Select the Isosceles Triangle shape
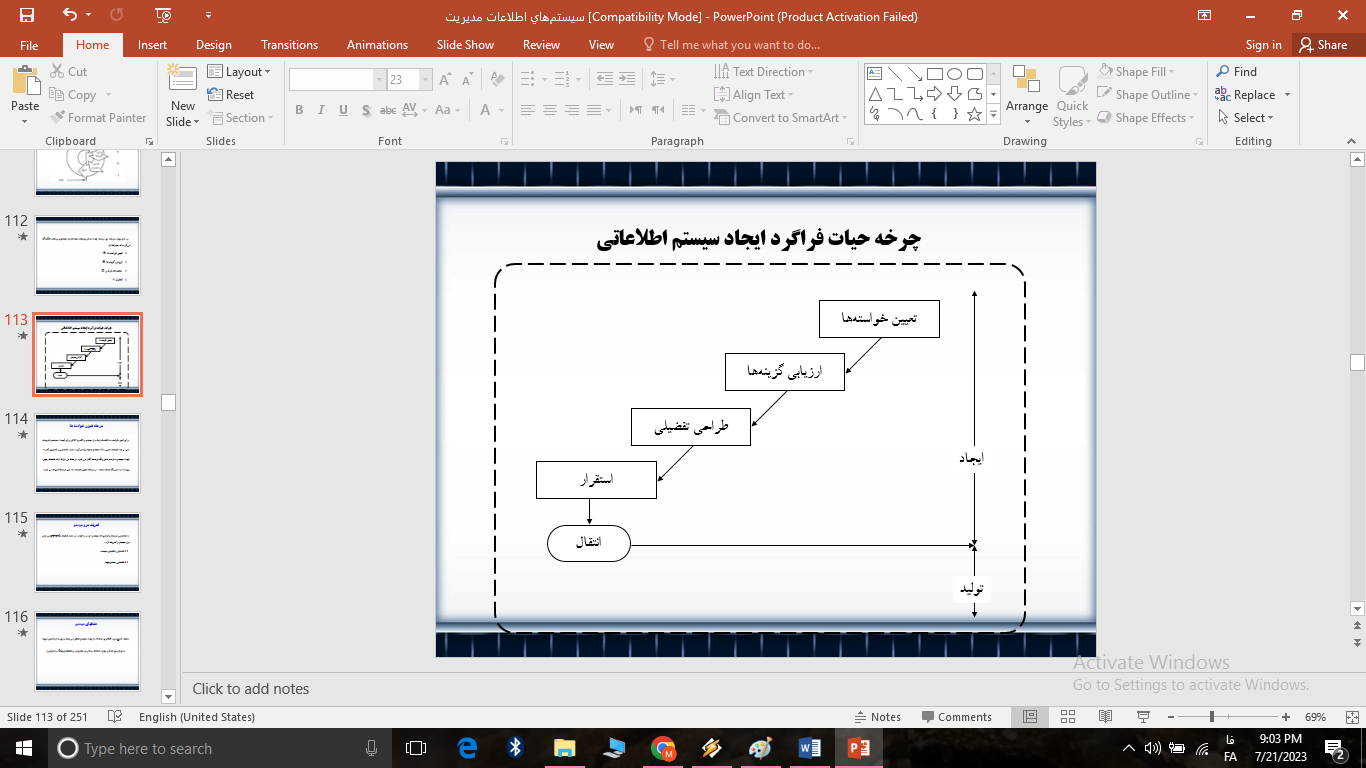Image resolution: width=1366 pixels, height=768 pixels. [874, 94]
